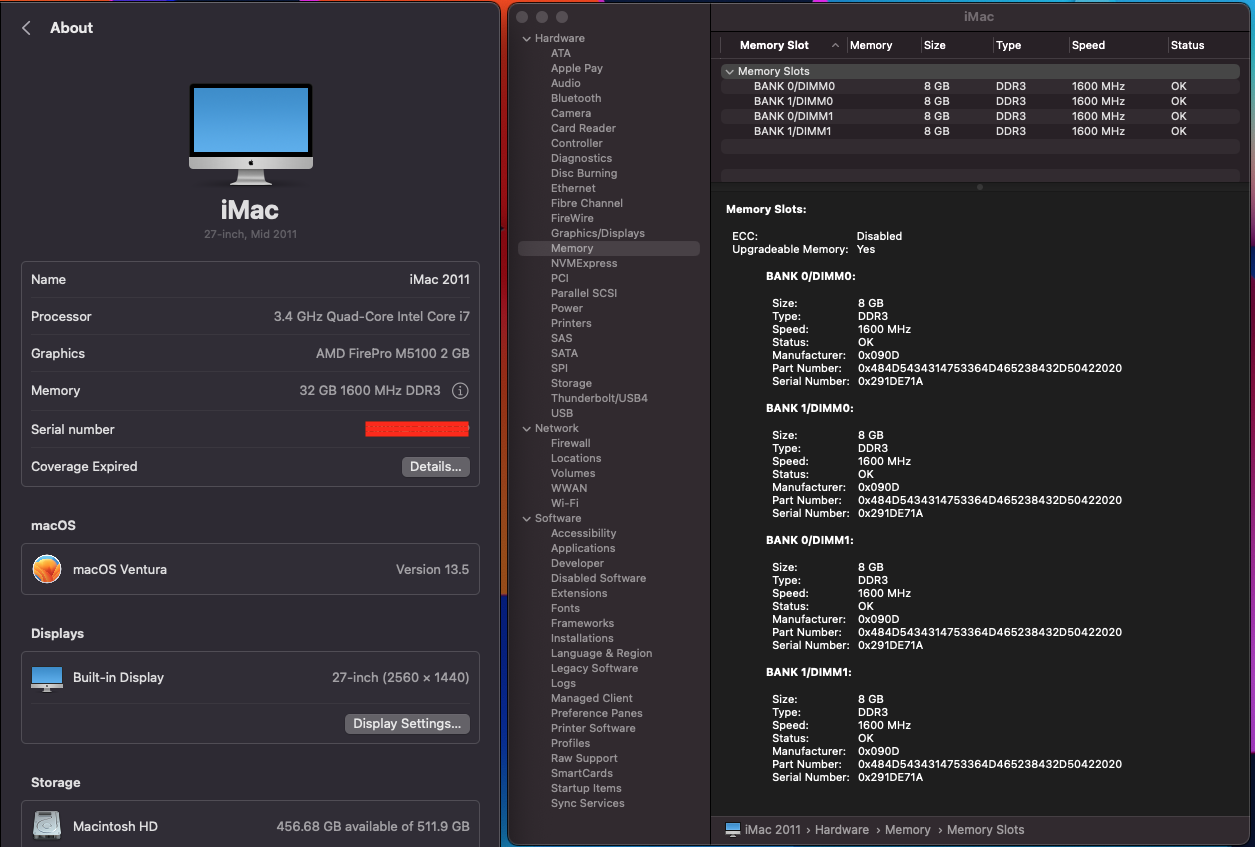Select NVMExpress in sidebar
This screenshot has height=847, width=1255.
[584, 264]
